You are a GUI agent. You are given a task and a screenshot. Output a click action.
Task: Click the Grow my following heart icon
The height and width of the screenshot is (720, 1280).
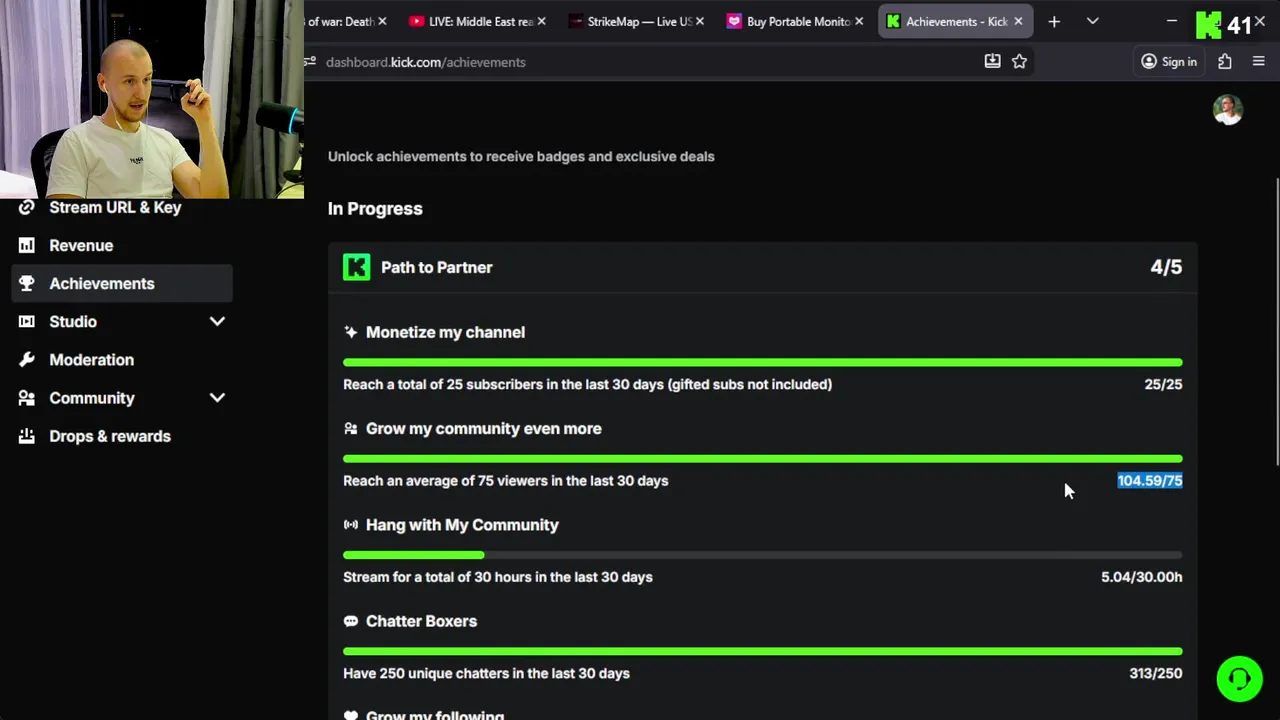pos(350,716)
